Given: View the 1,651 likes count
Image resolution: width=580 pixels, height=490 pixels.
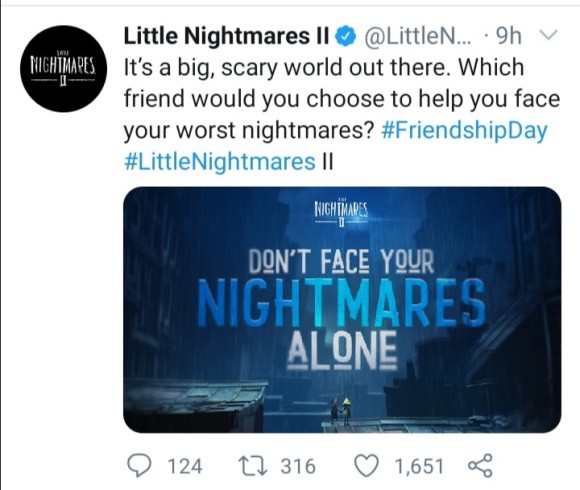Looking at the screenshot, I should click(419, 466).
